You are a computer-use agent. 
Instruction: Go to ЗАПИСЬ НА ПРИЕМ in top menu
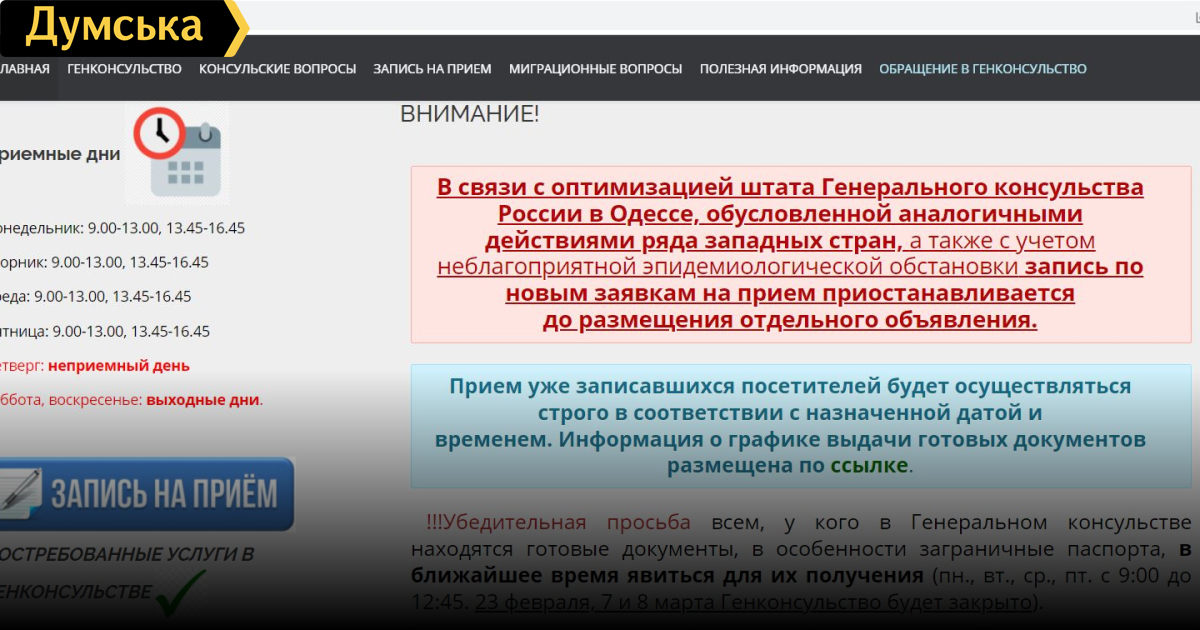pyautogui.click(x=432, y=69)
